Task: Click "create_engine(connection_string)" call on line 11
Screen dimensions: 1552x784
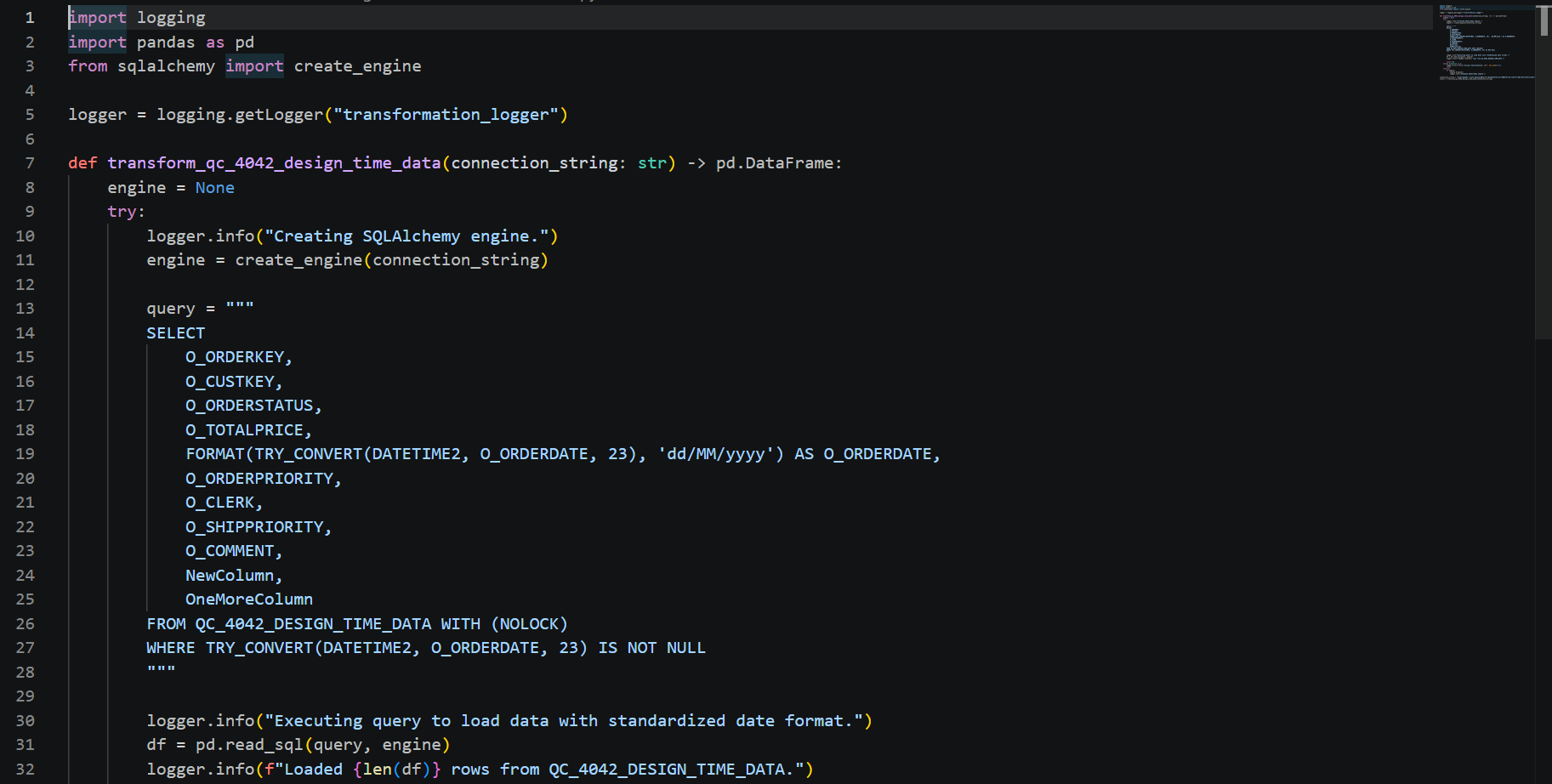Action: 392,259
